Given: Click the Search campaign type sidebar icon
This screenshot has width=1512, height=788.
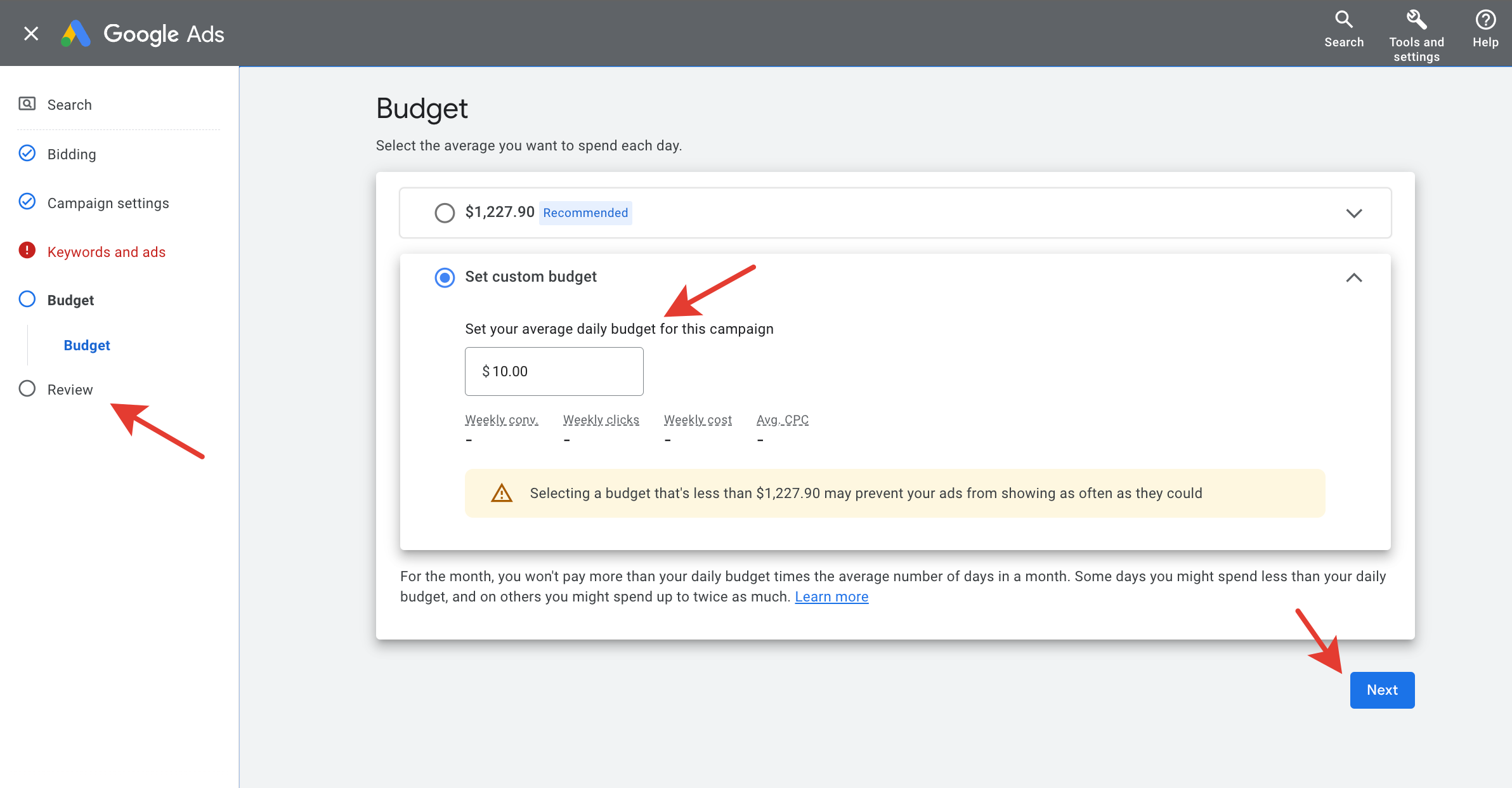Looking at the screenshot, I should (x=27, y=103).
